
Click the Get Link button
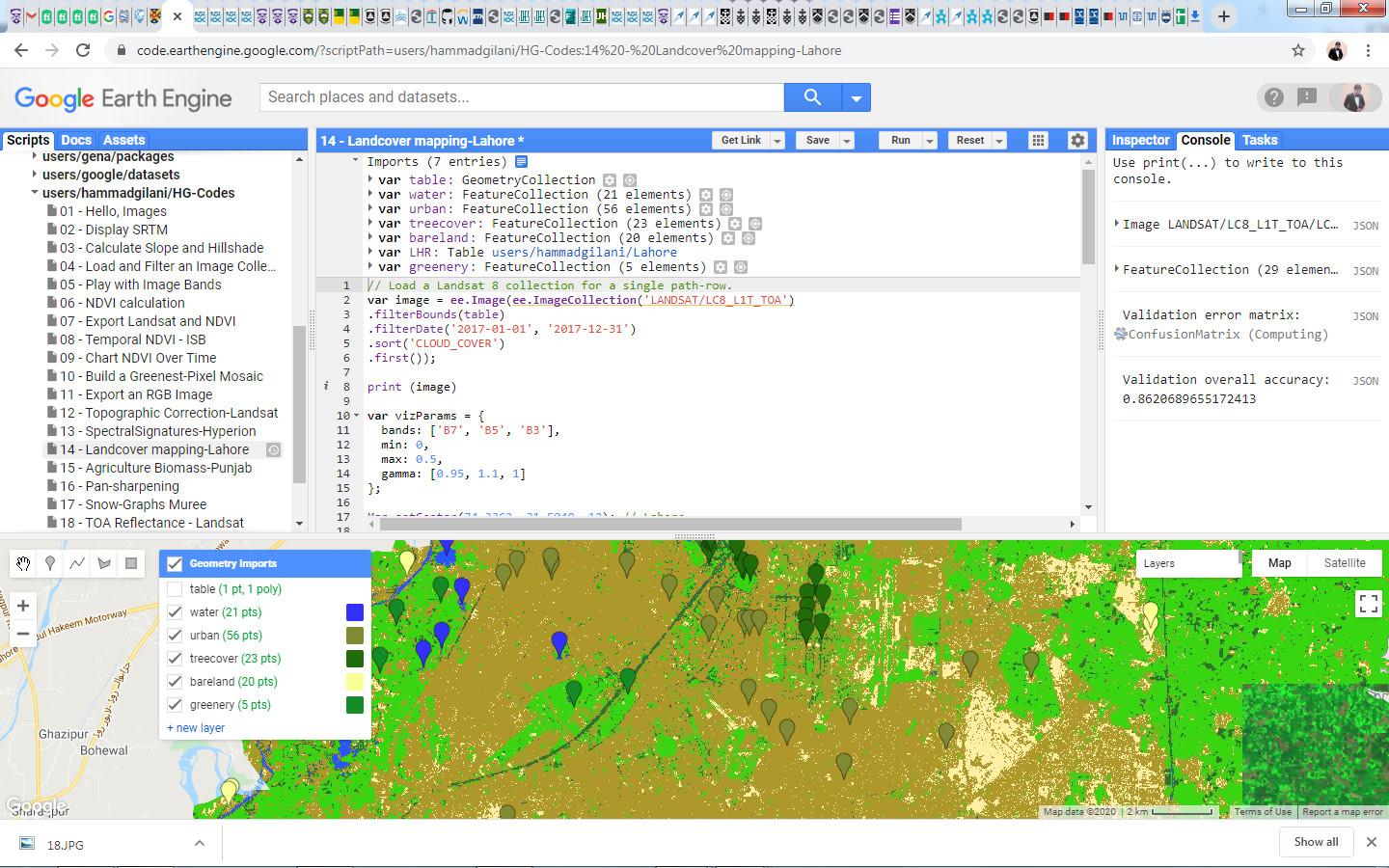point(741,141)
